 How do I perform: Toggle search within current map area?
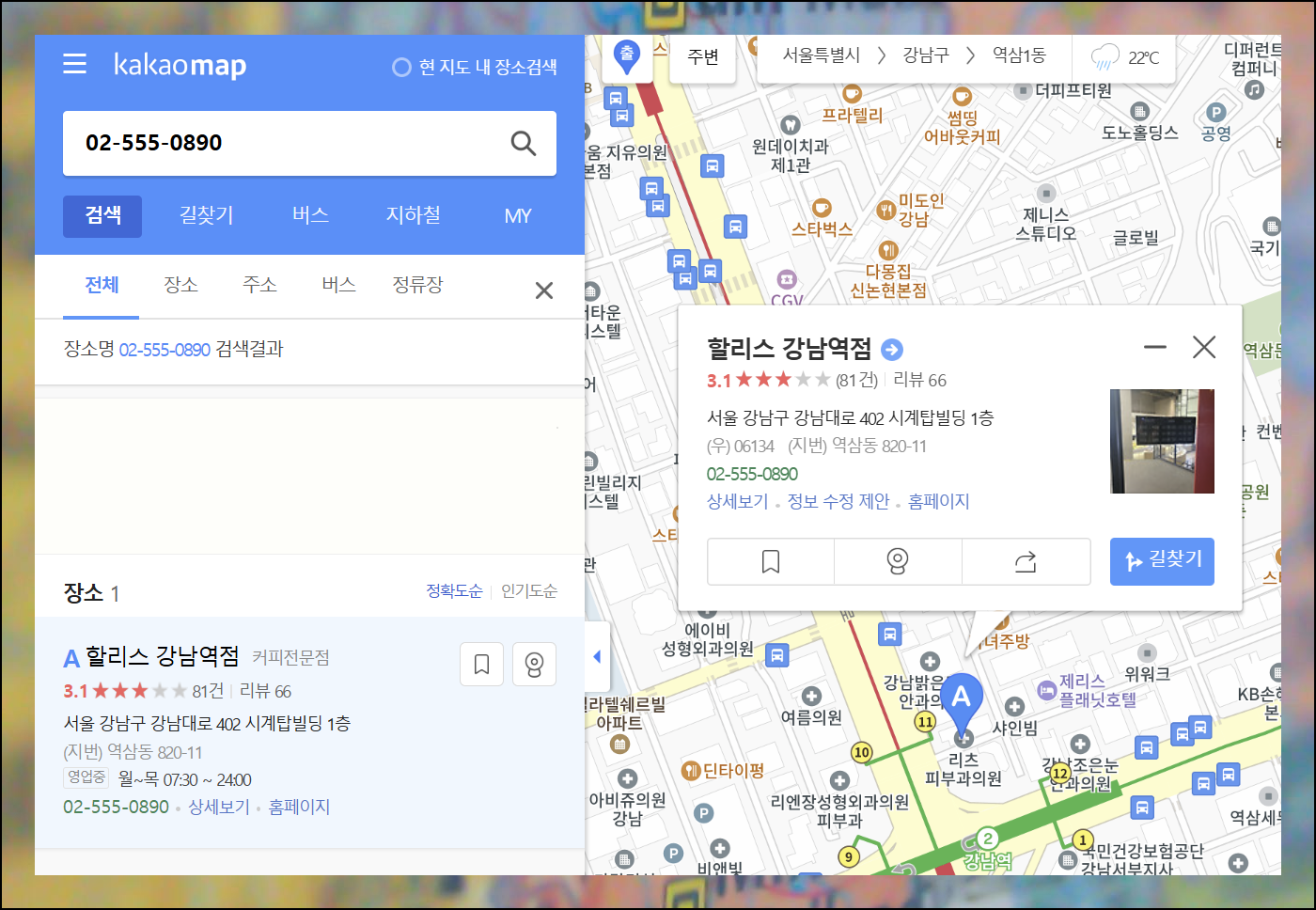click(475, 67)
